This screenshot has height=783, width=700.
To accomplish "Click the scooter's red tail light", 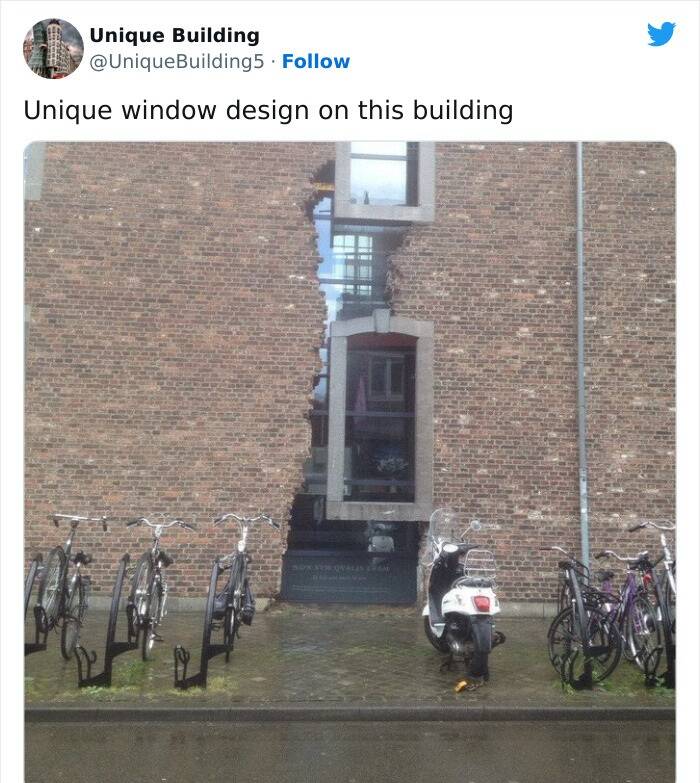I will (x=483, y=603).
